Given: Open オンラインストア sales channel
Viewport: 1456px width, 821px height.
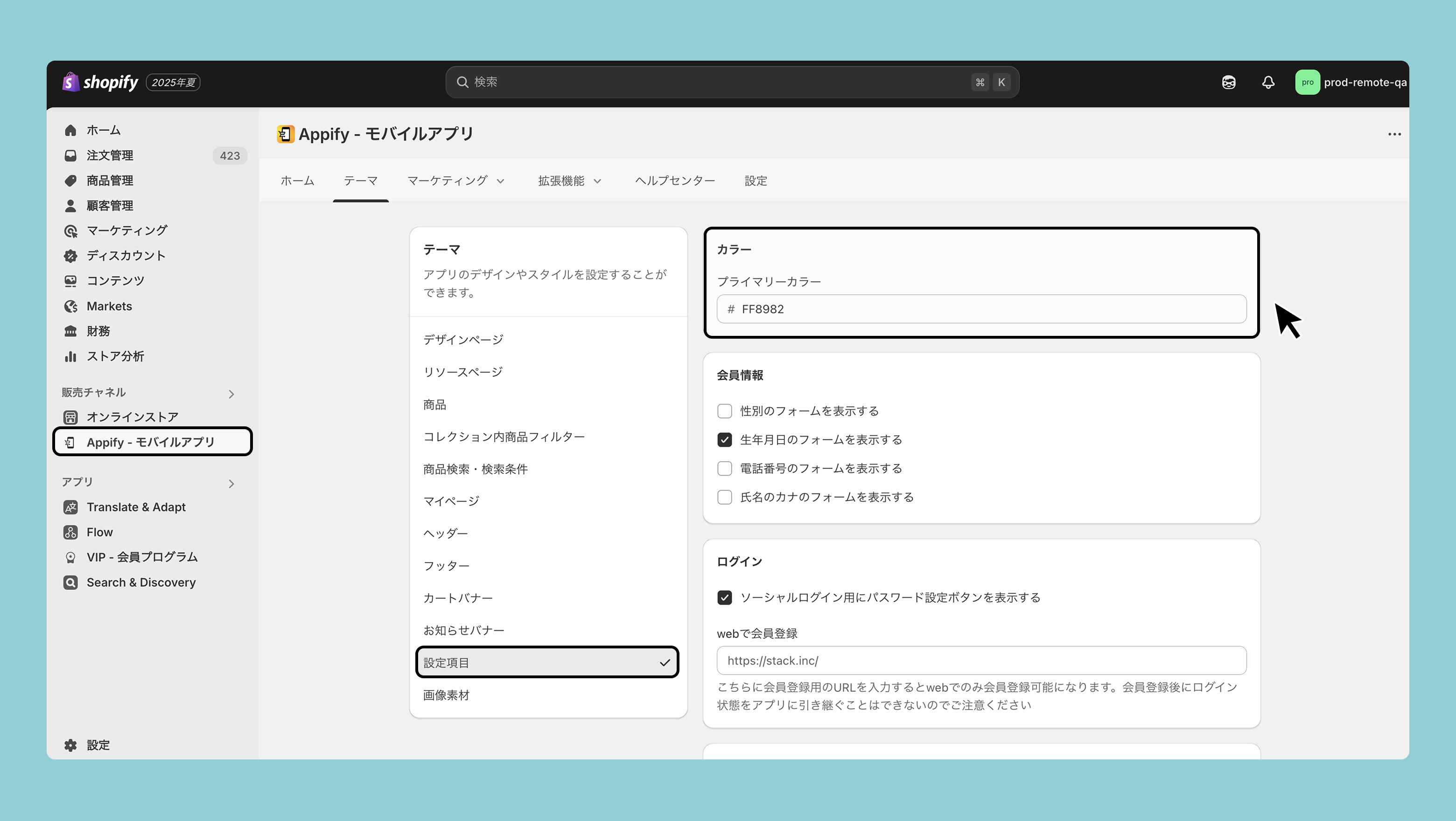Looking at the screenshot, I should 132,417.
